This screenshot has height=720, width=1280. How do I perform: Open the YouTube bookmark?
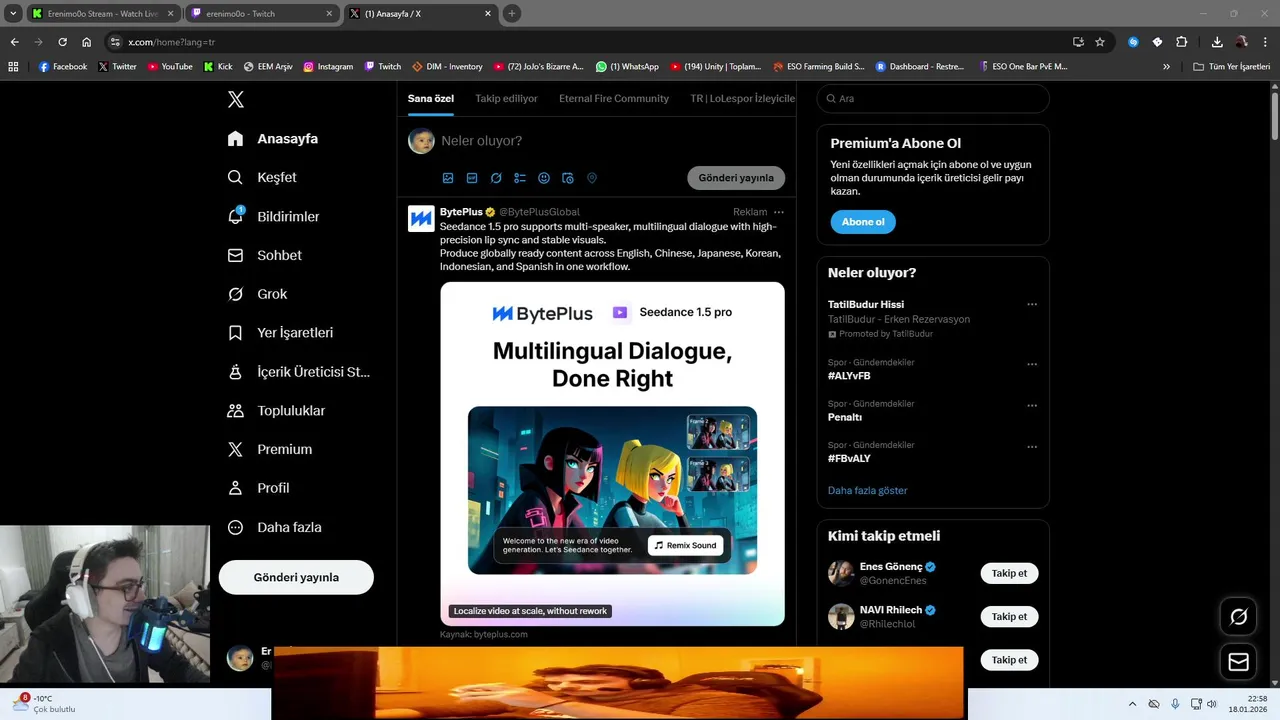click(170, 67)
